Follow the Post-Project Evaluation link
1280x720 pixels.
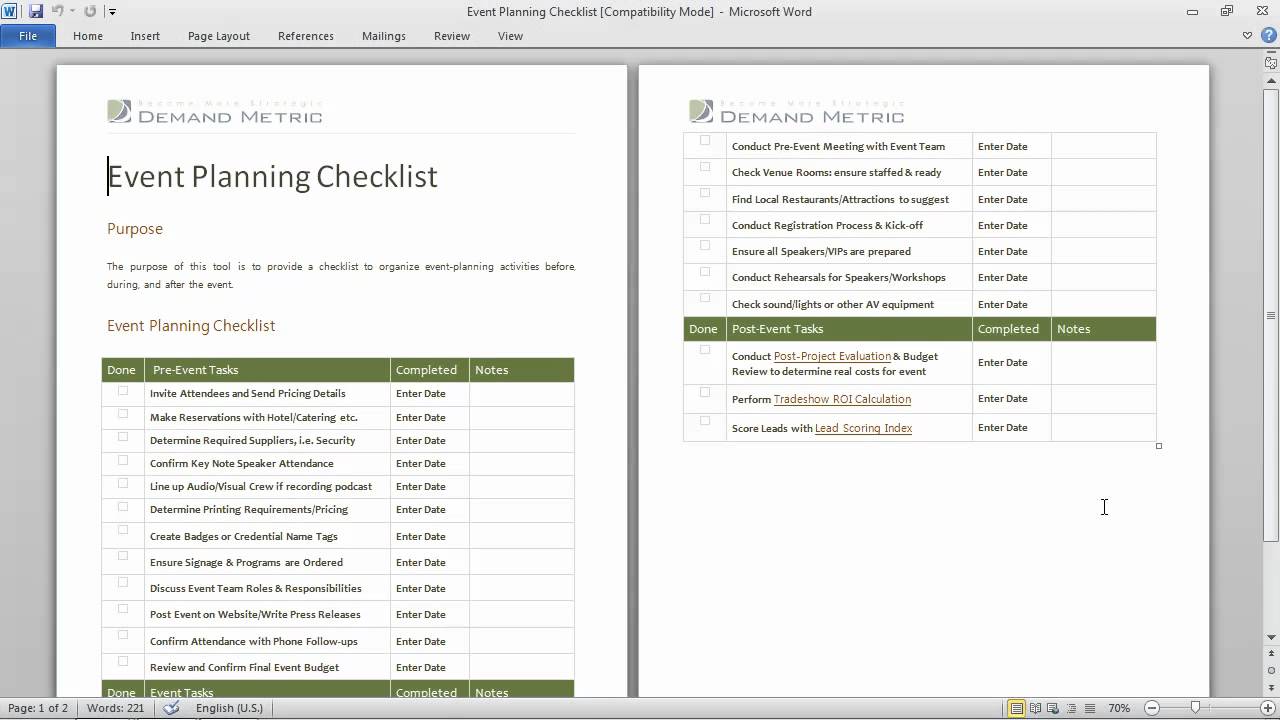[832, 356]
